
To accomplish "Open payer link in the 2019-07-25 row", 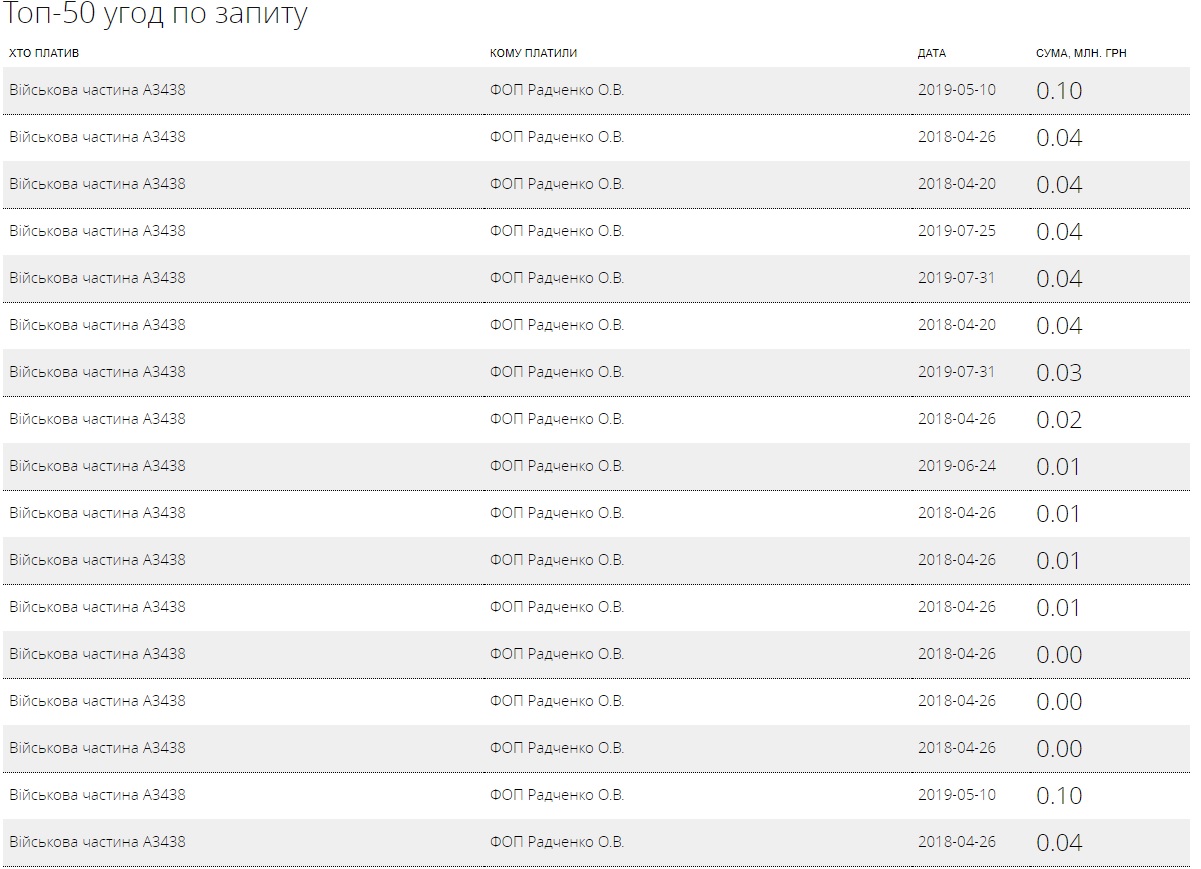I will (97, 231).
